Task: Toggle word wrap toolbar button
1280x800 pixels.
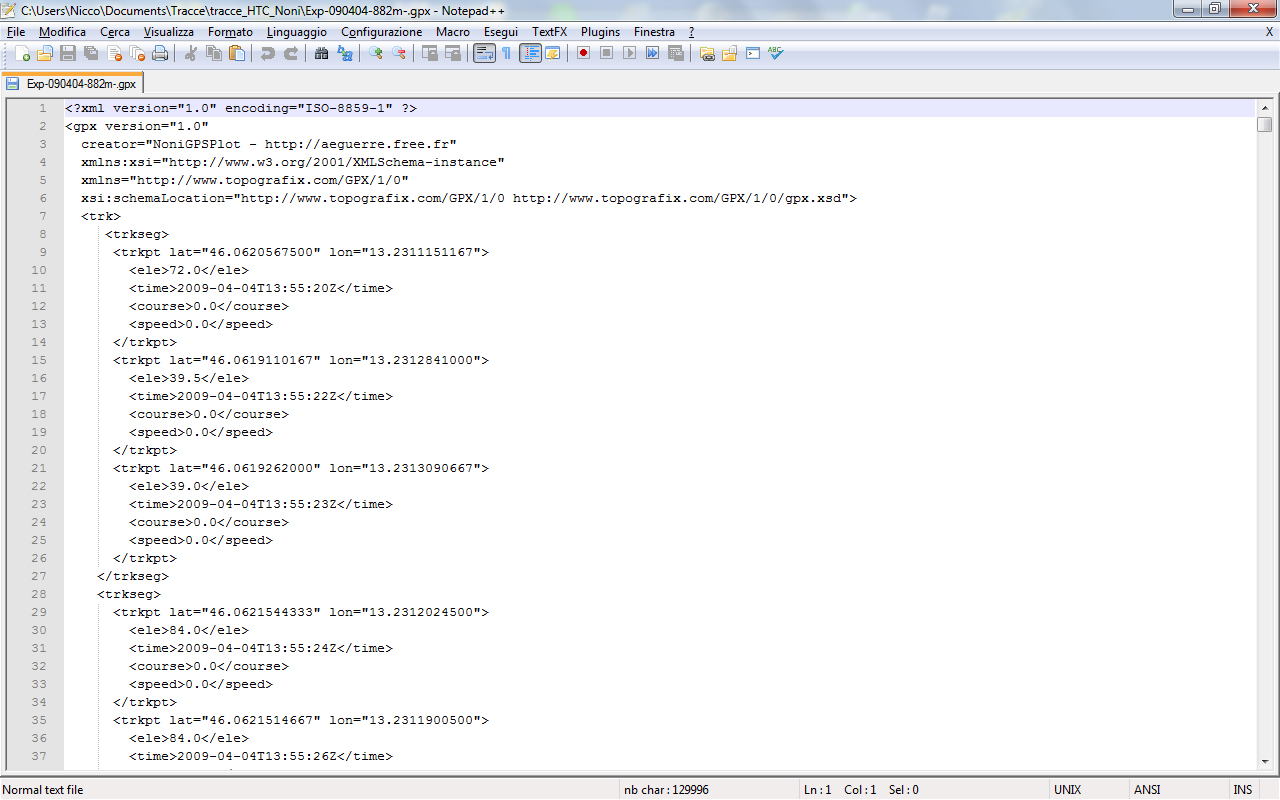Action: (x=484, y=53)
